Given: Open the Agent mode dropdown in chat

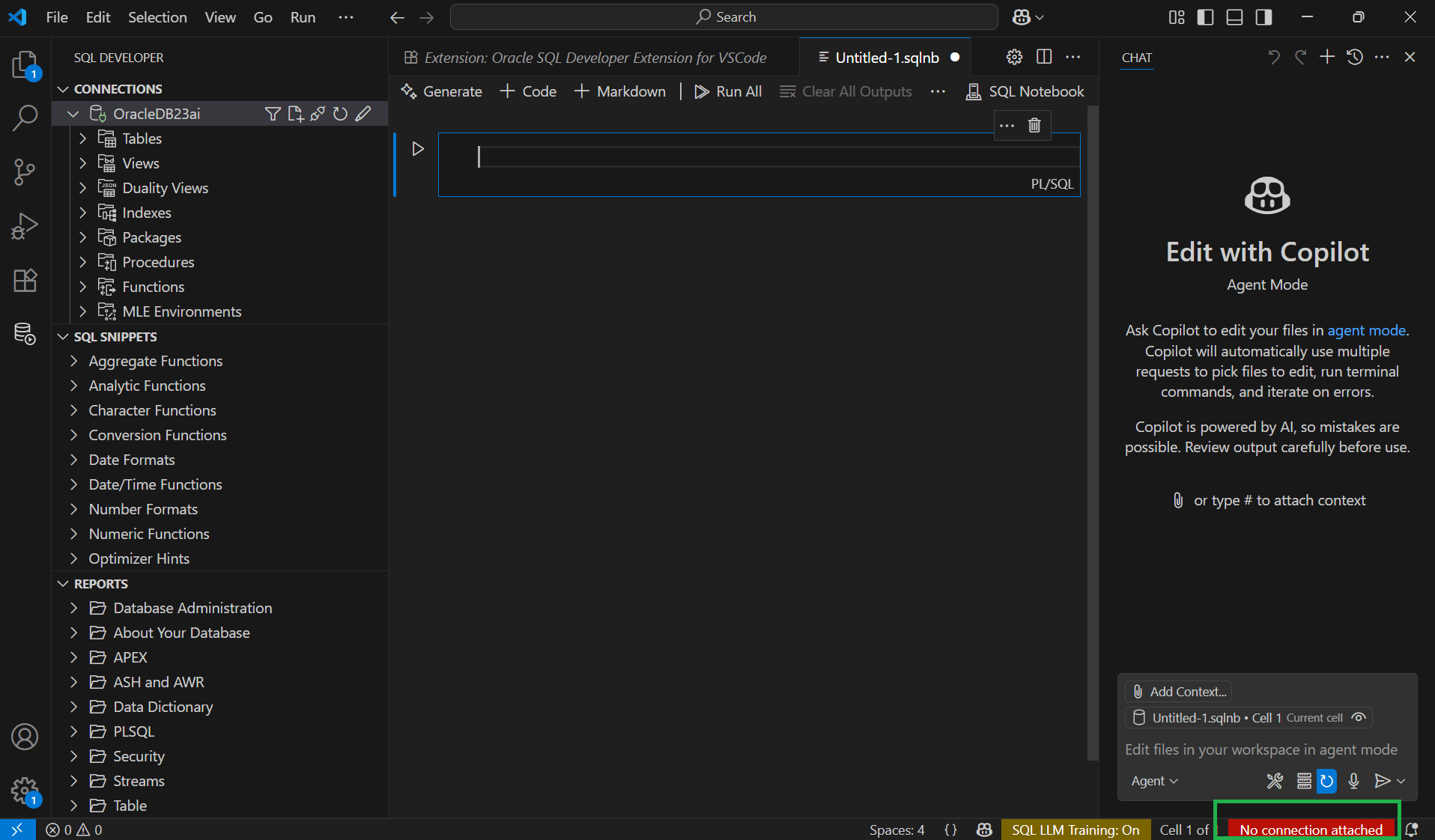Looking at the screenshot, I should 1155,781.
